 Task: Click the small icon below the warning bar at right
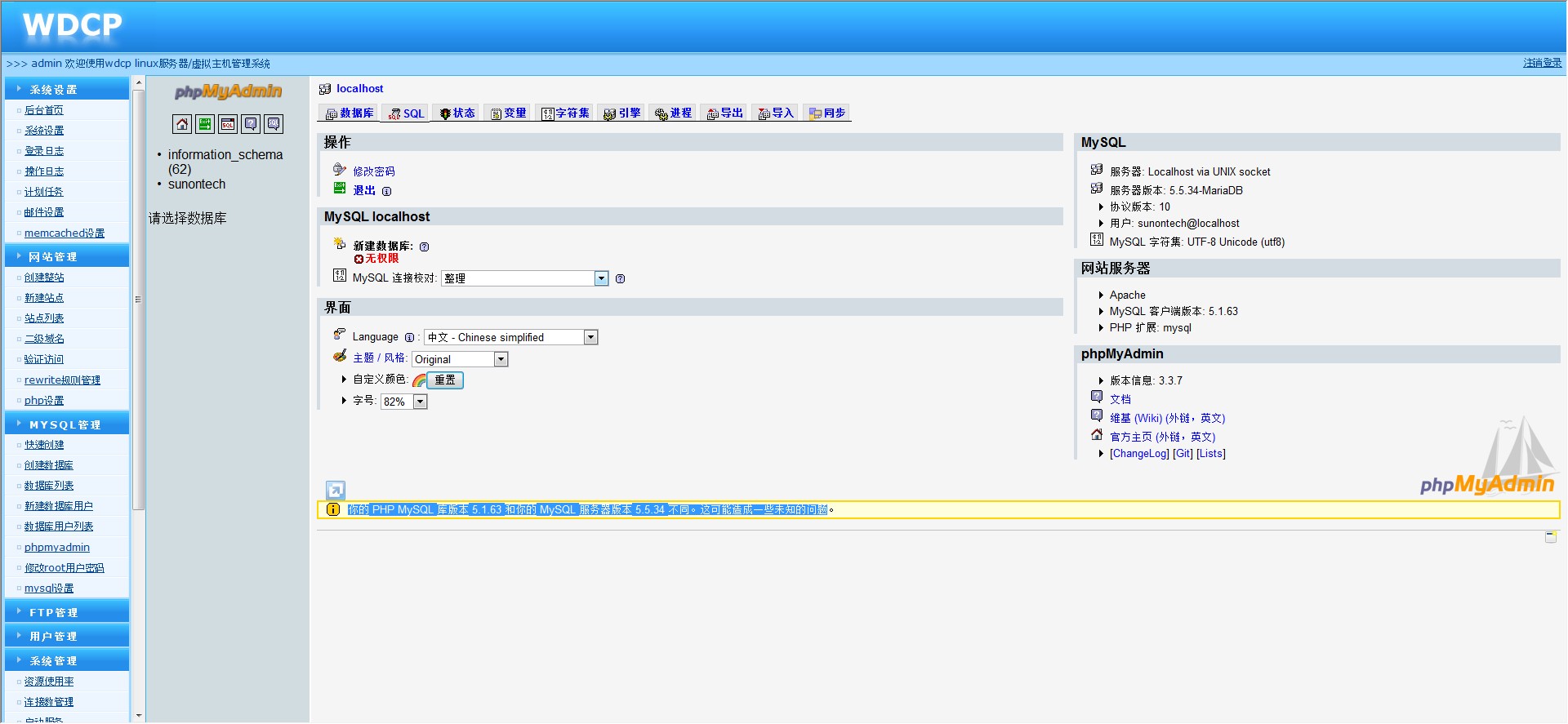1551,537
